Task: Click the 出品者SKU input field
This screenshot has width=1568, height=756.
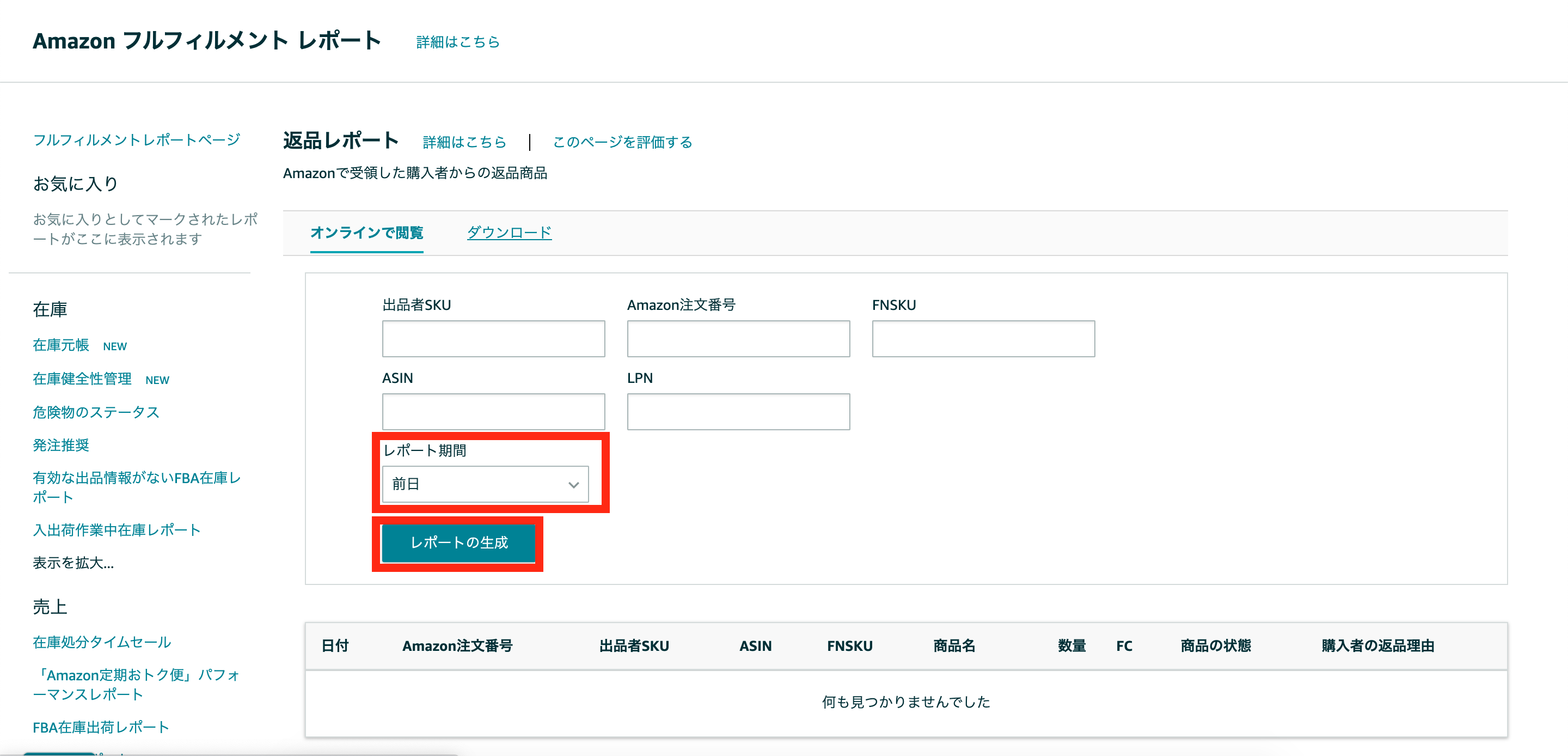Action: tap(493, 339)
